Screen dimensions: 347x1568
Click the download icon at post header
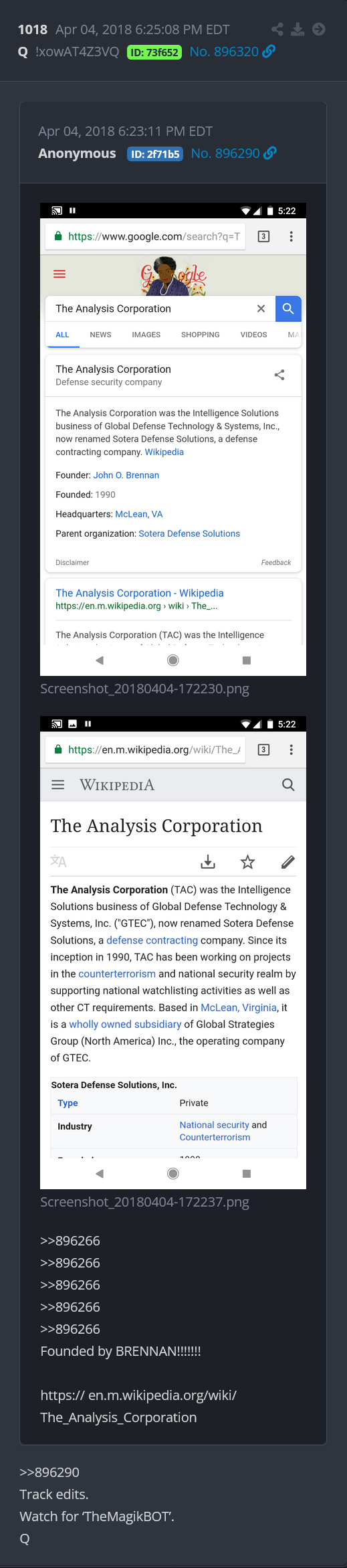pos(298,29)
